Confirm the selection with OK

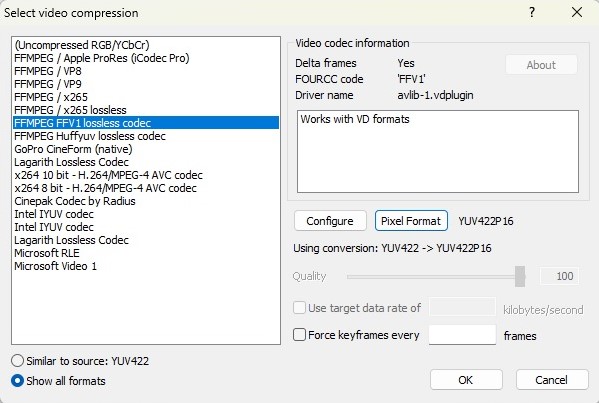pyautogui.click(x=466, y=380)
